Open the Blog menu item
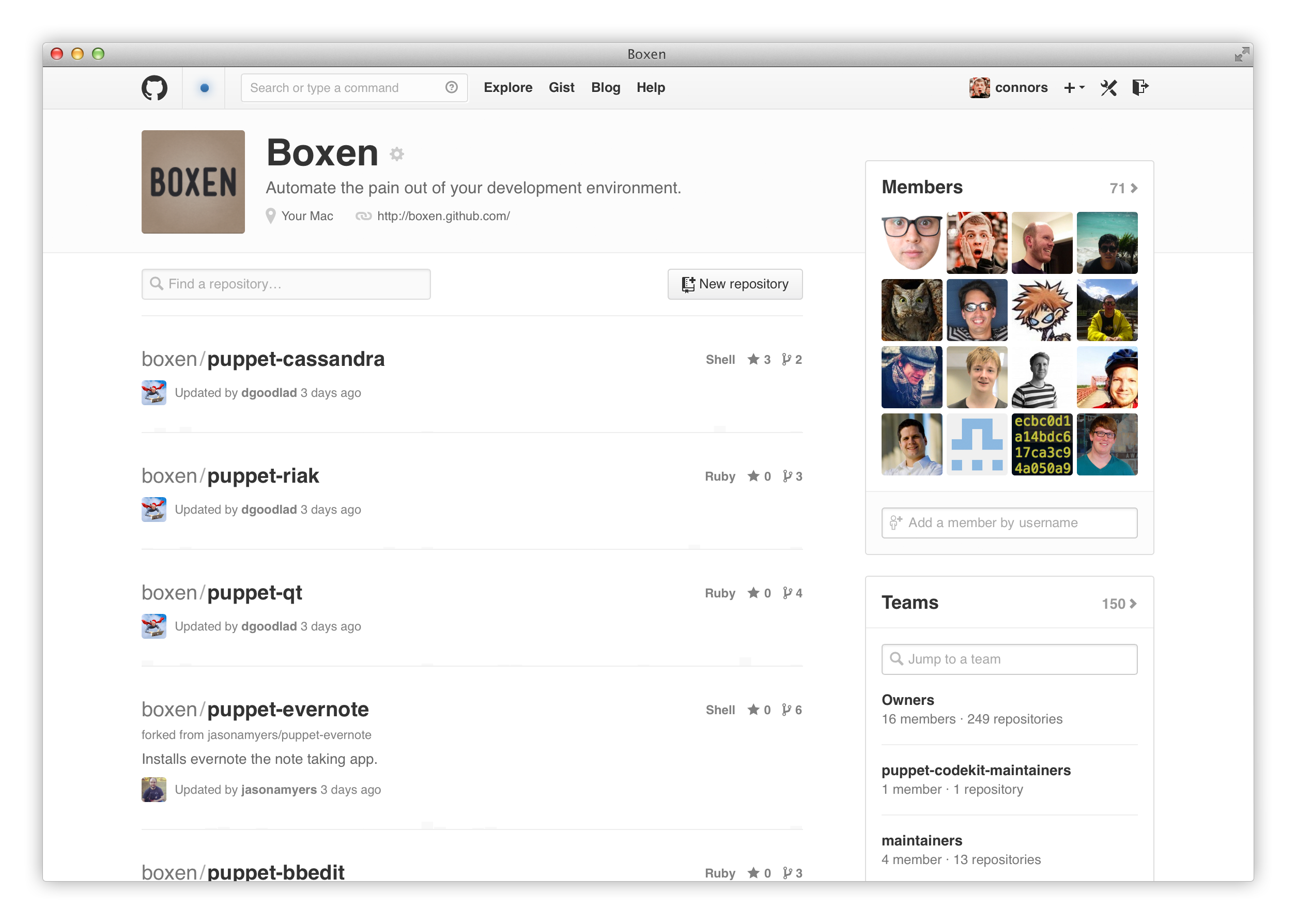 [x=605, y=87]
